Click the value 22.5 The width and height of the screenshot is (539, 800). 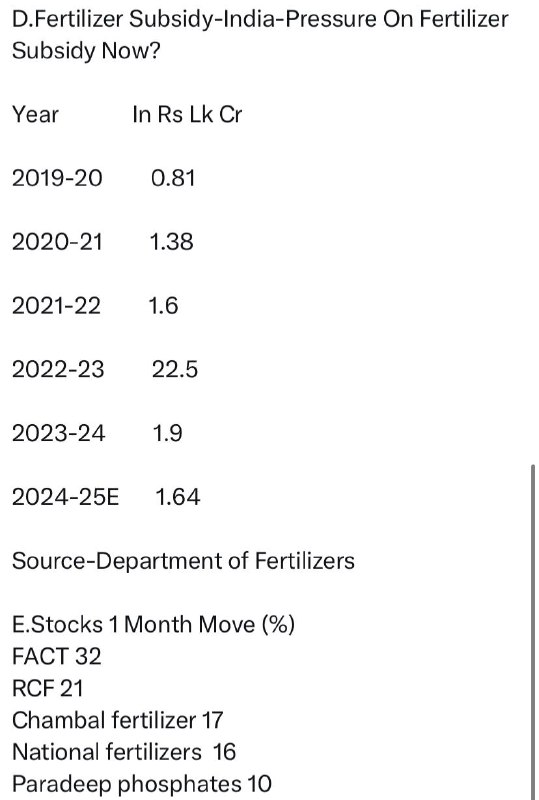(175, 369)
